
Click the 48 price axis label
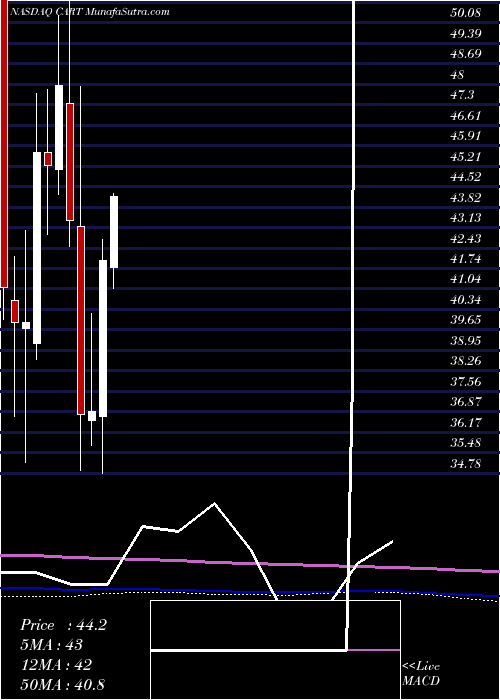(x=458, y=75)
